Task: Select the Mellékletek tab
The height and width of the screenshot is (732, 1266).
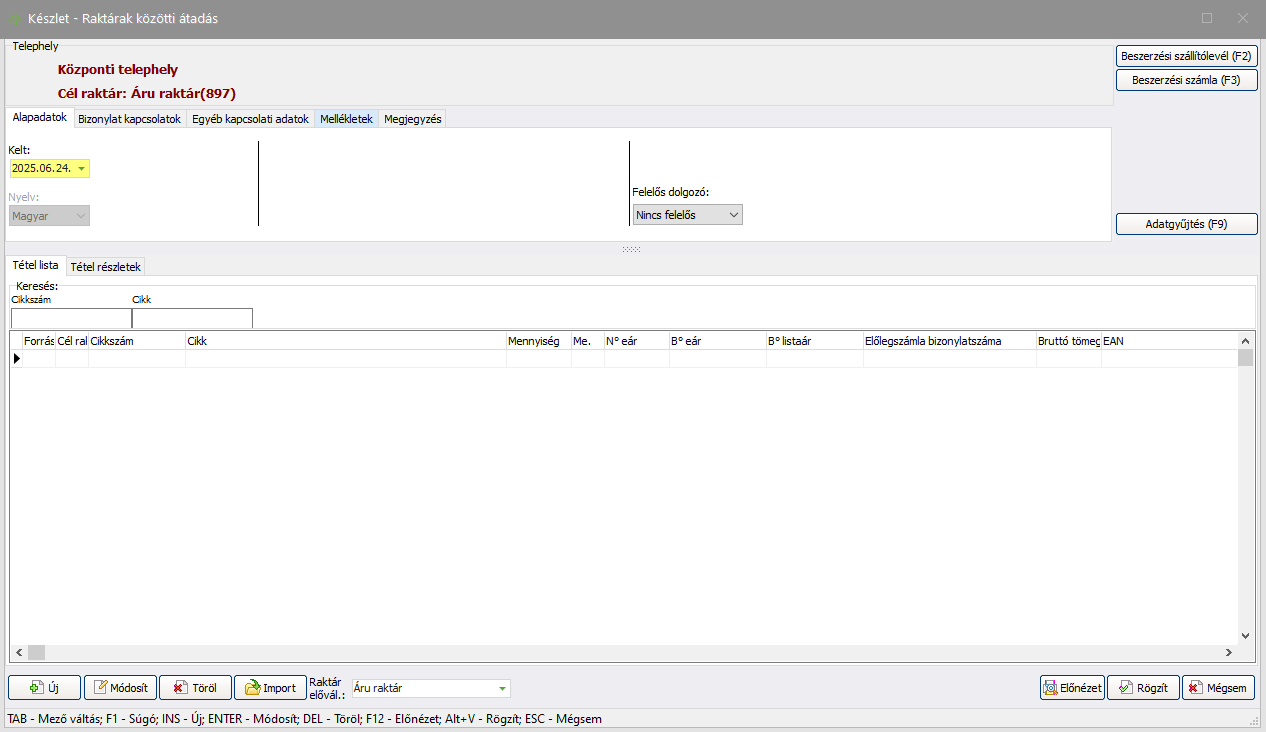Action: [x=346, y=119]
